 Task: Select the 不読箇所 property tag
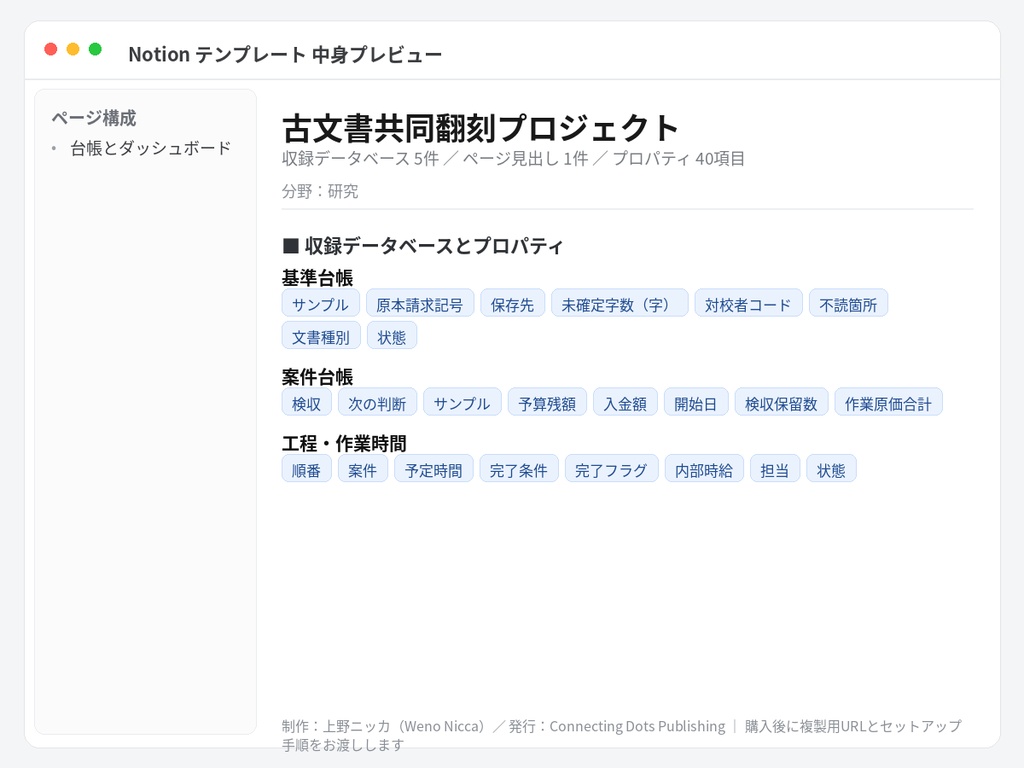[x=848, y=304]
